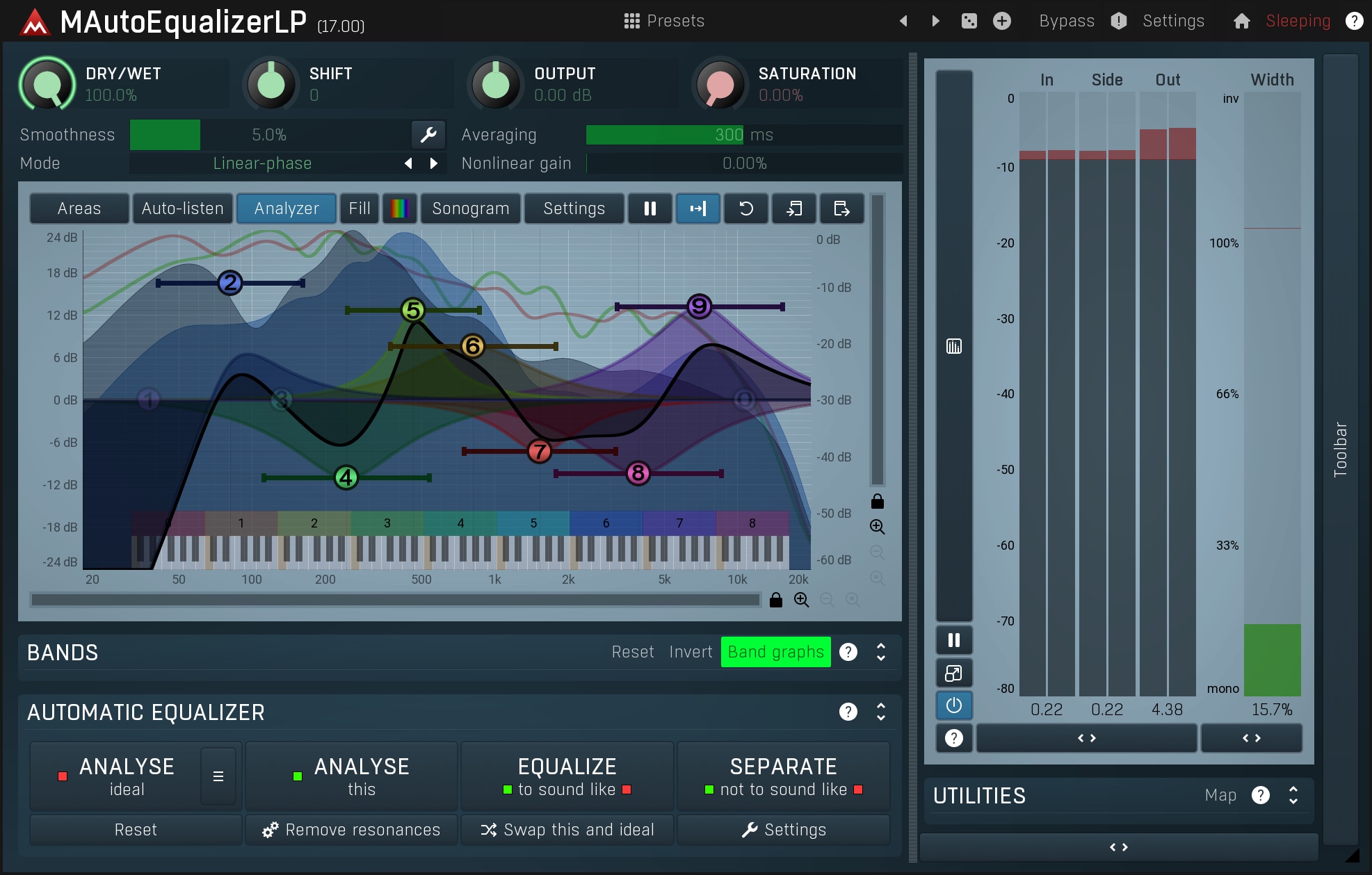
Task: Toggle the power button below the meters
Action: (954, 705)
